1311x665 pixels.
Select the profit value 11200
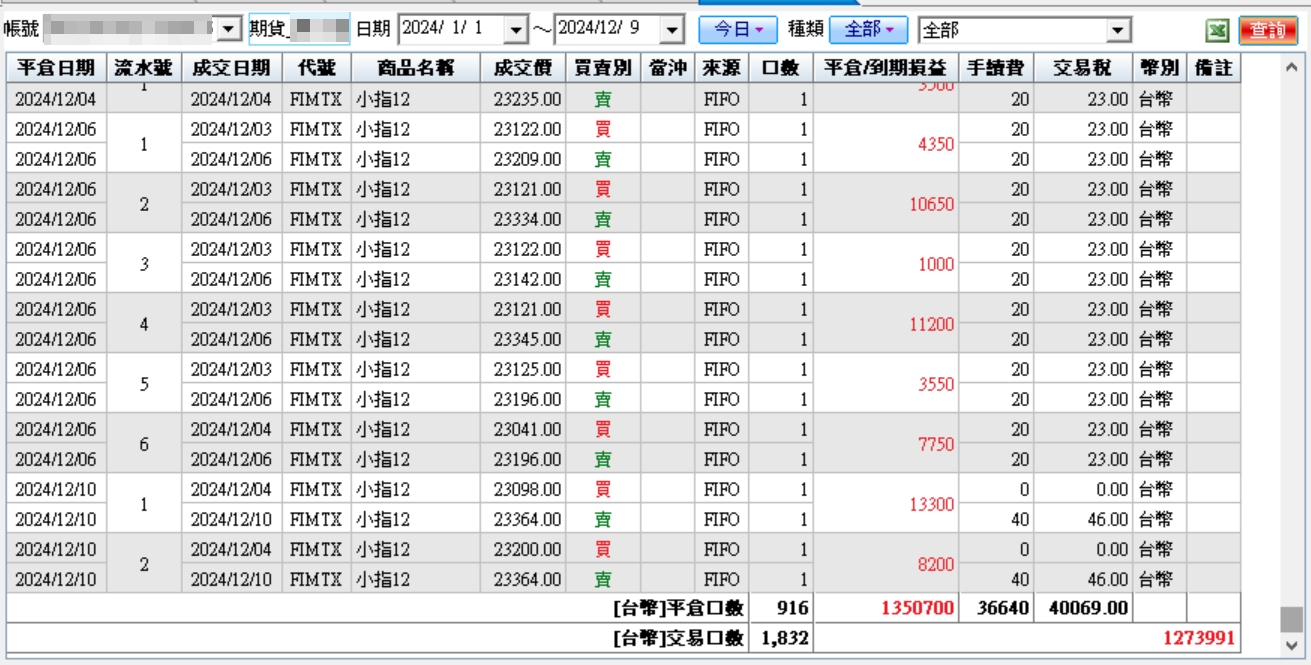point(932,324)
